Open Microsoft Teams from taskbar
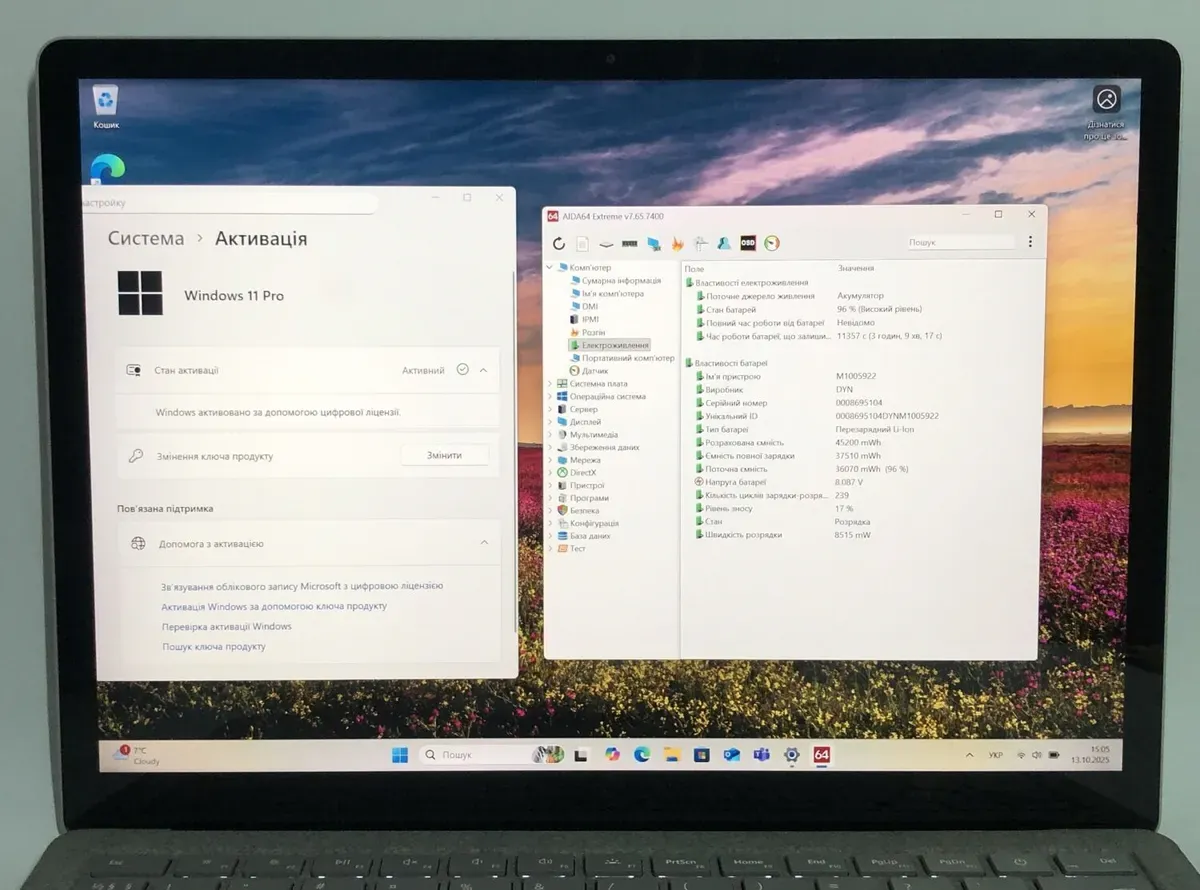This screenshot has height=890, width=1200. coord(761,755)
